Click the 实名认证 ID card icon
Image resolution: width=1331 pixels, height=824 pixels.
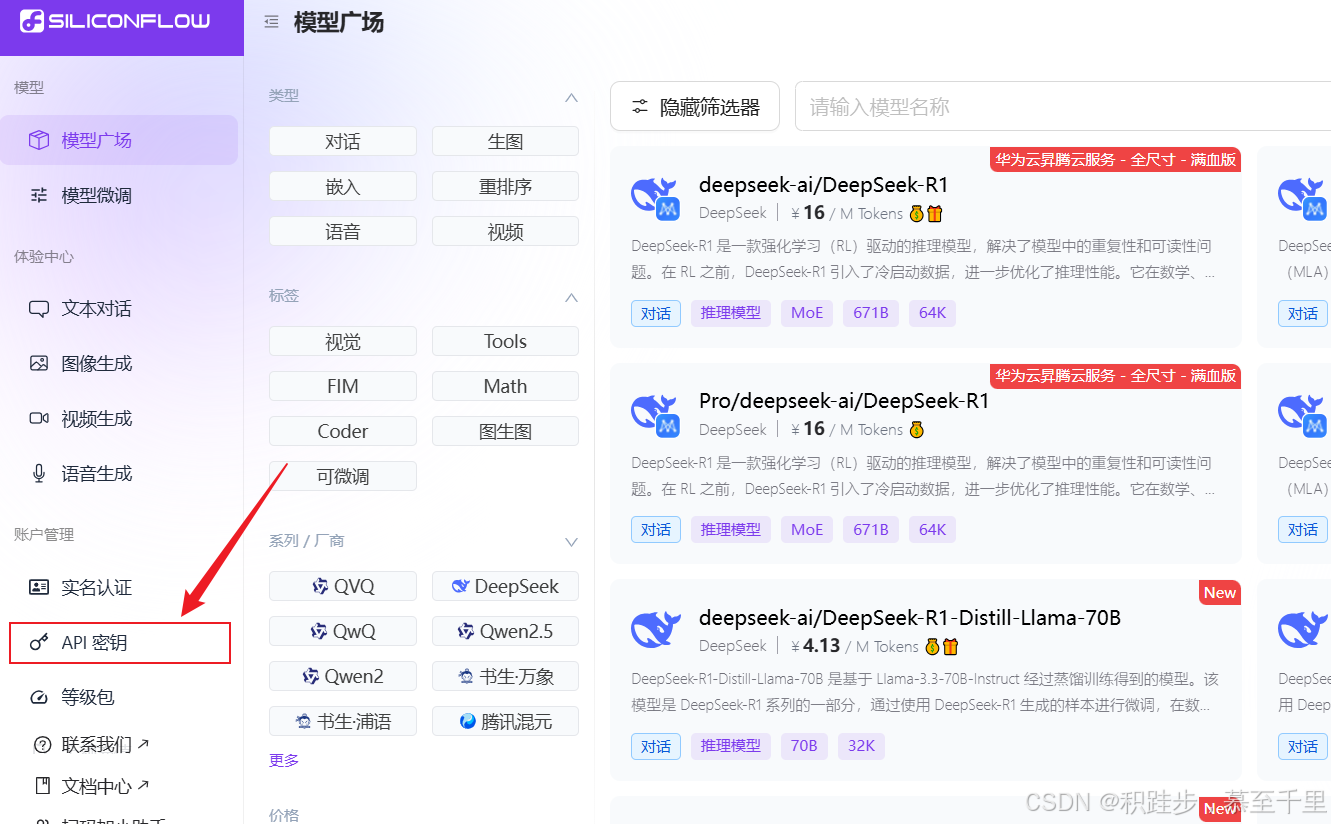39,587
